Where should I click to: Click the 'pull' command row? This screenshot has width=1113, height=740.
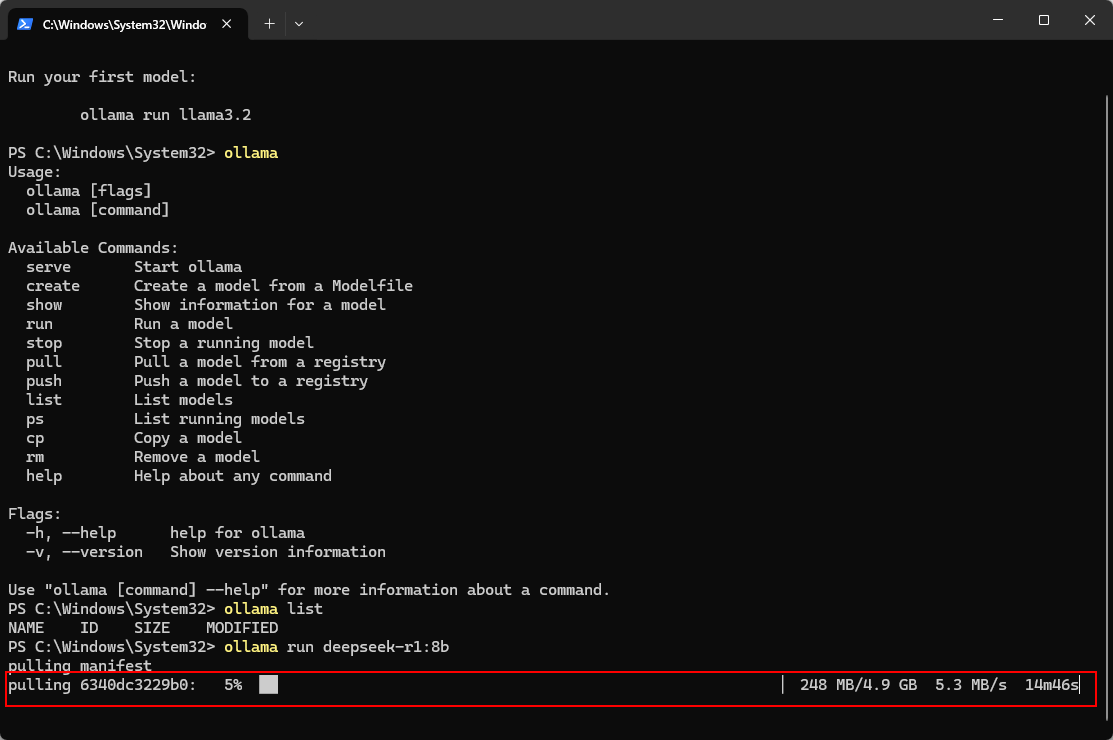(x=206, y=362)
